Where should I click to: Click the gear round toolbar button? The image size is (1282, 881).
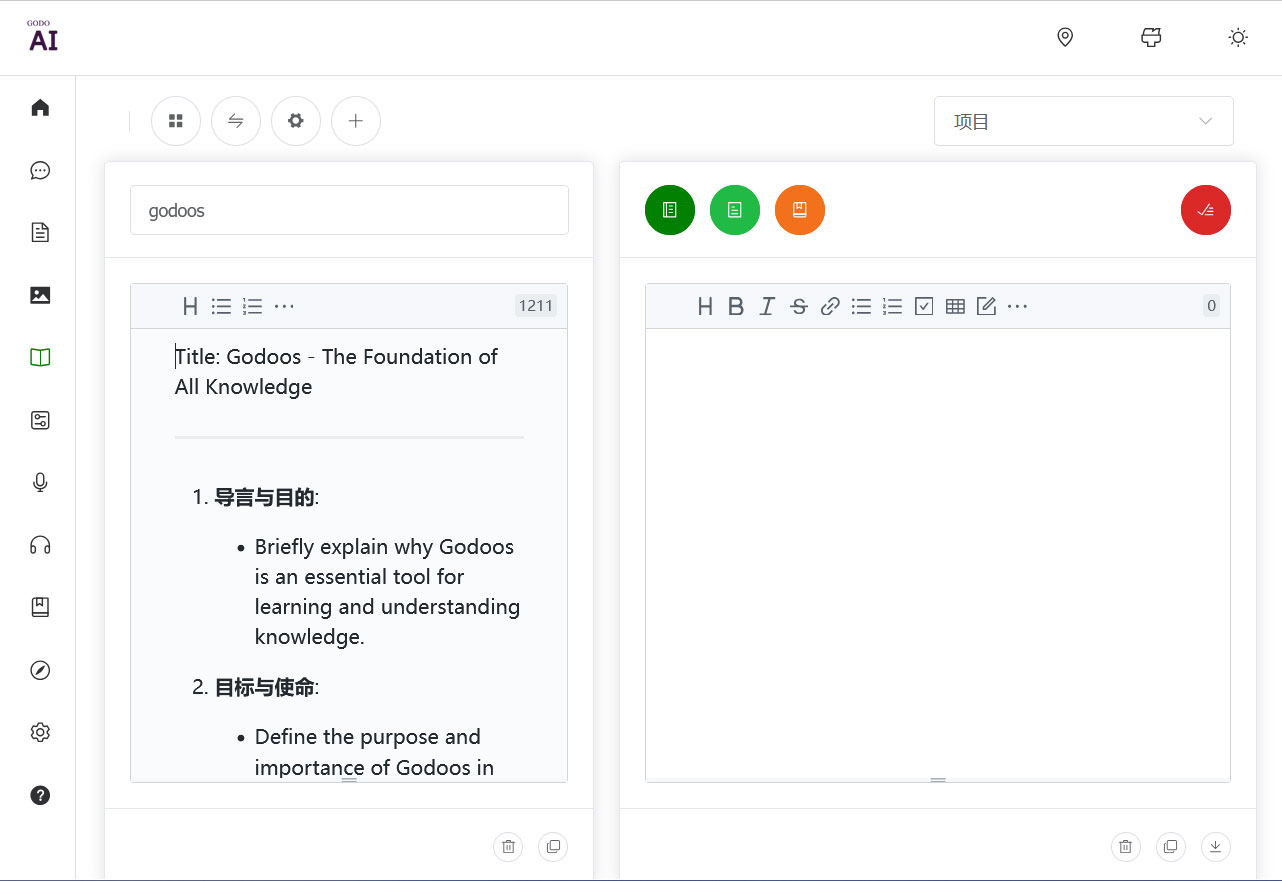[296, 121]
